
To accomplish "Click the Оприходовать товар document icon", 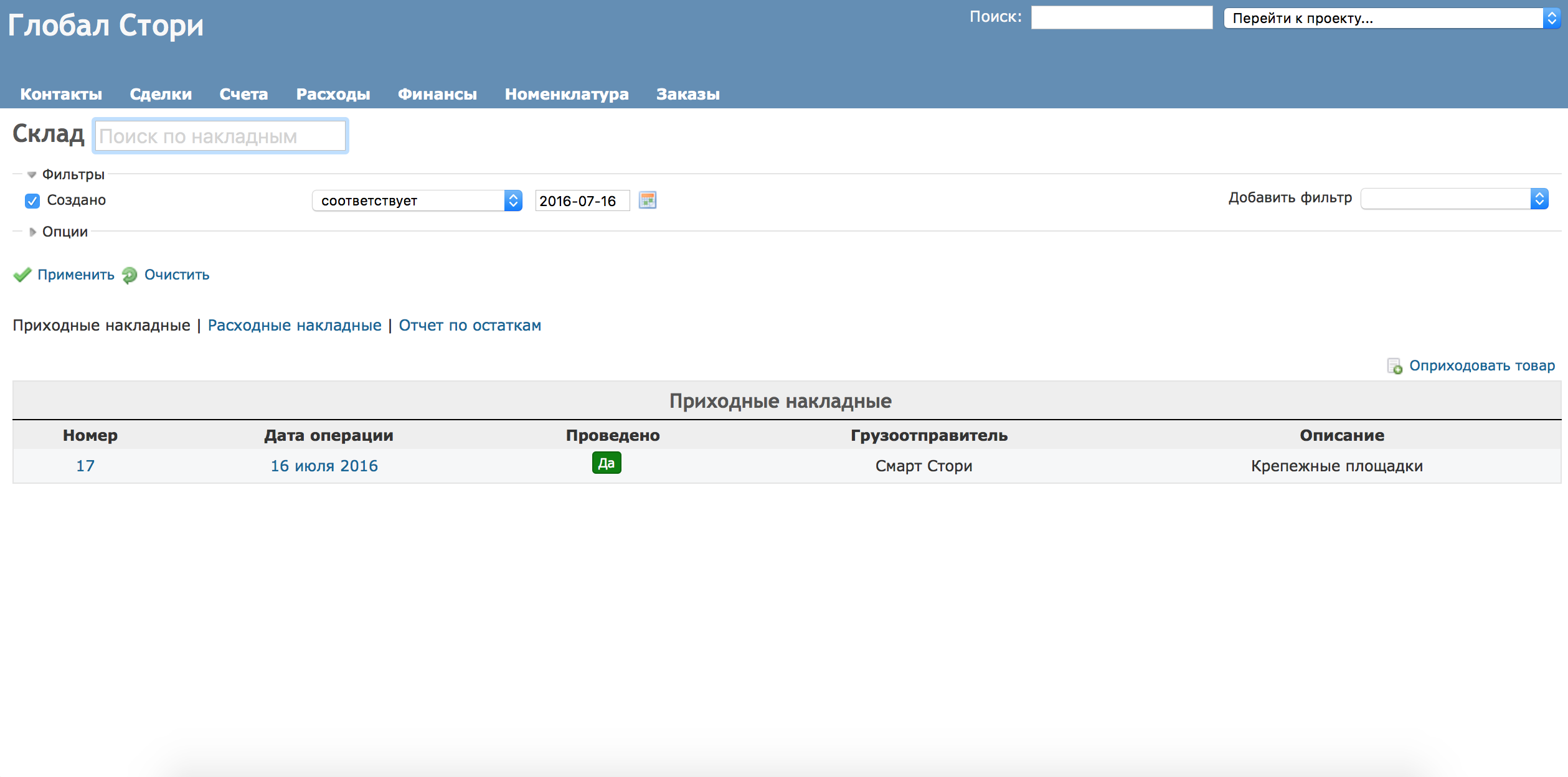I will [x=1395, y=366].
